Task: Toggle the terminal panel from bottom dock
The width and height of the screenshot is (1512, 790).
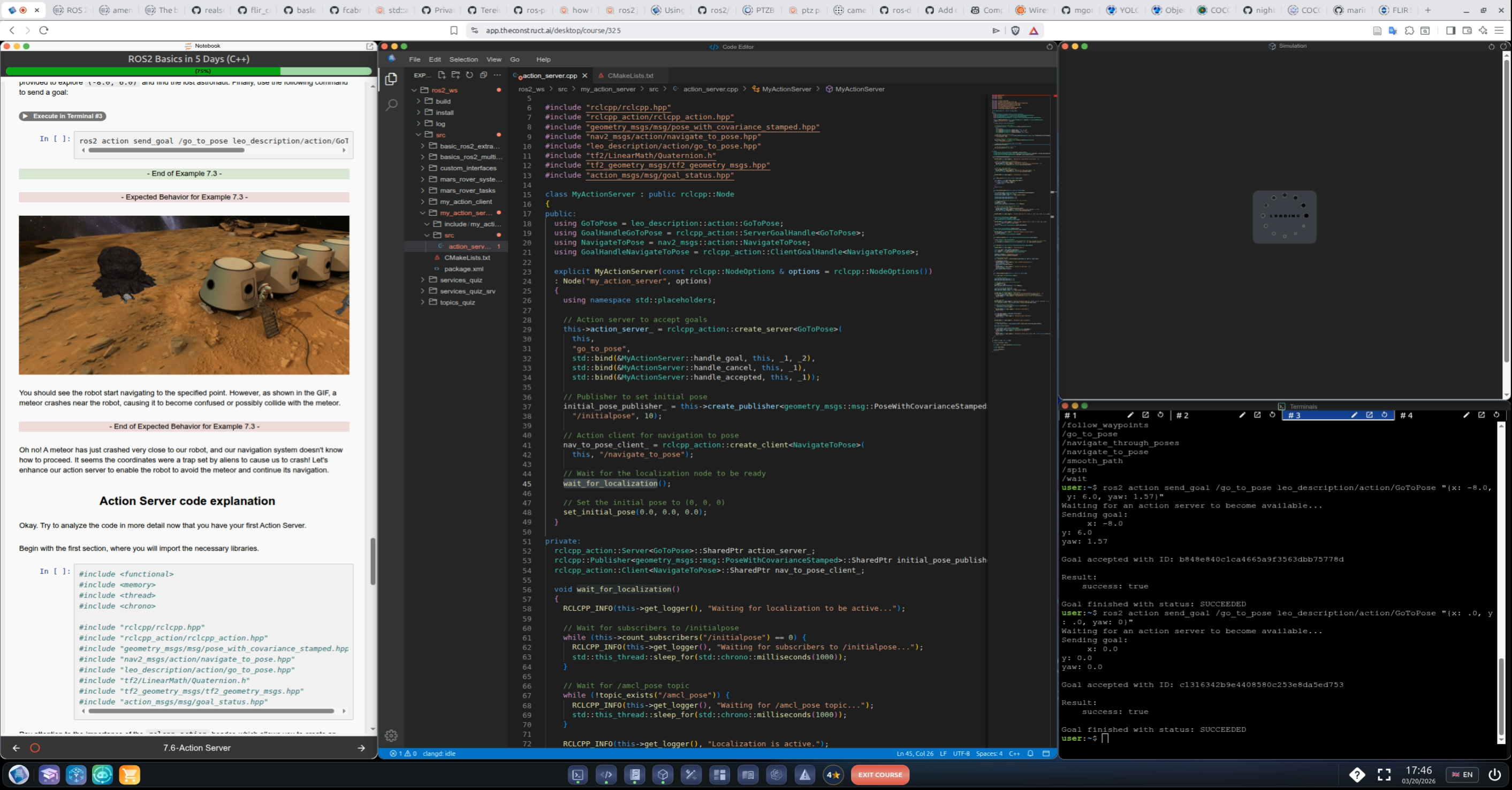Action: click(578, 774)
